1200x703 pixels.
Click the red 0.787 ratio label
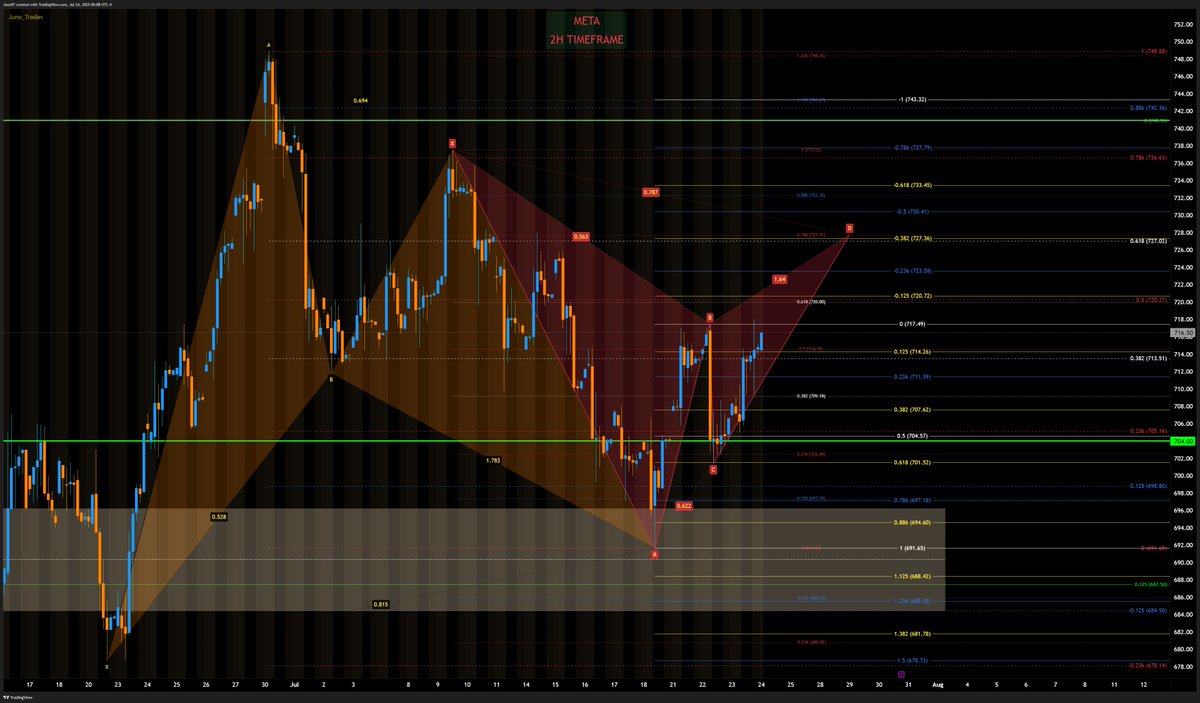[x=652, y=191]
